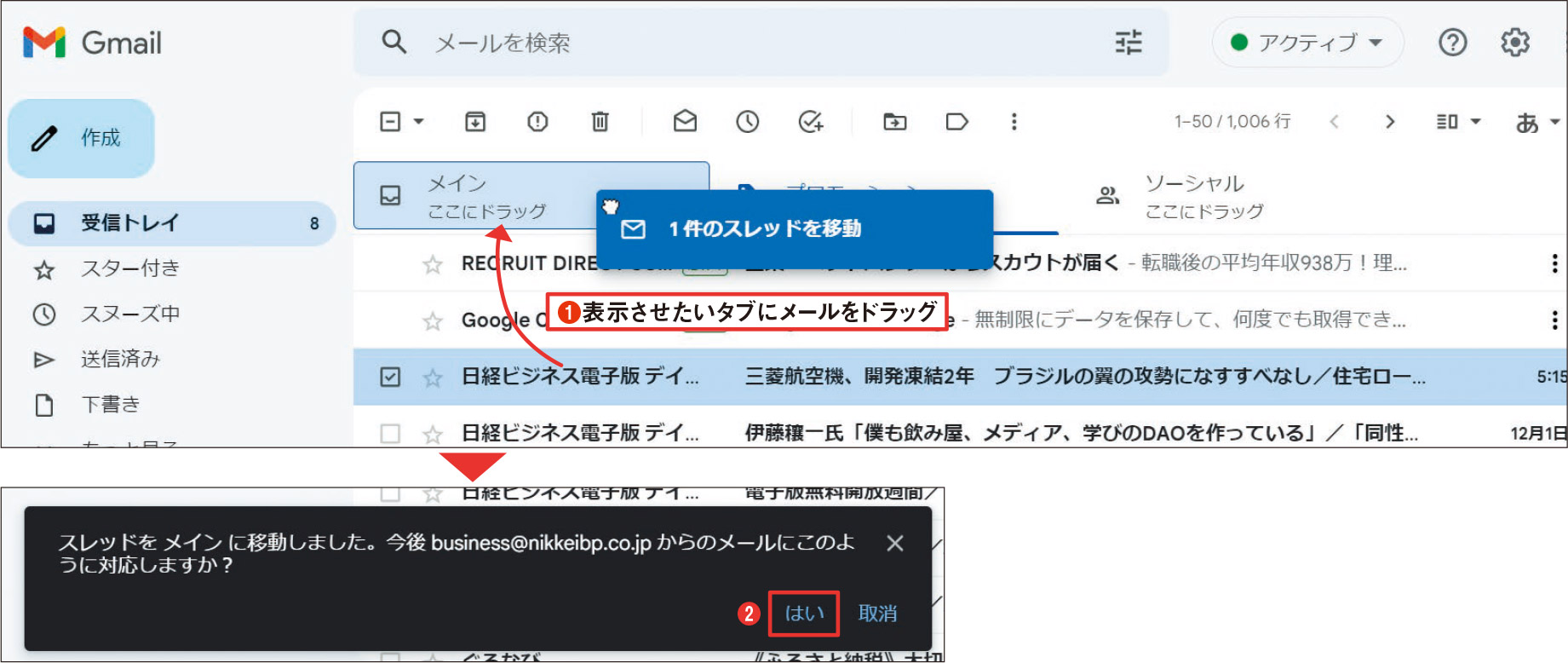This screenshot has width=1568, height=663.
Task: Open the settings gear icon
Action: click(x=1514, y=42)
